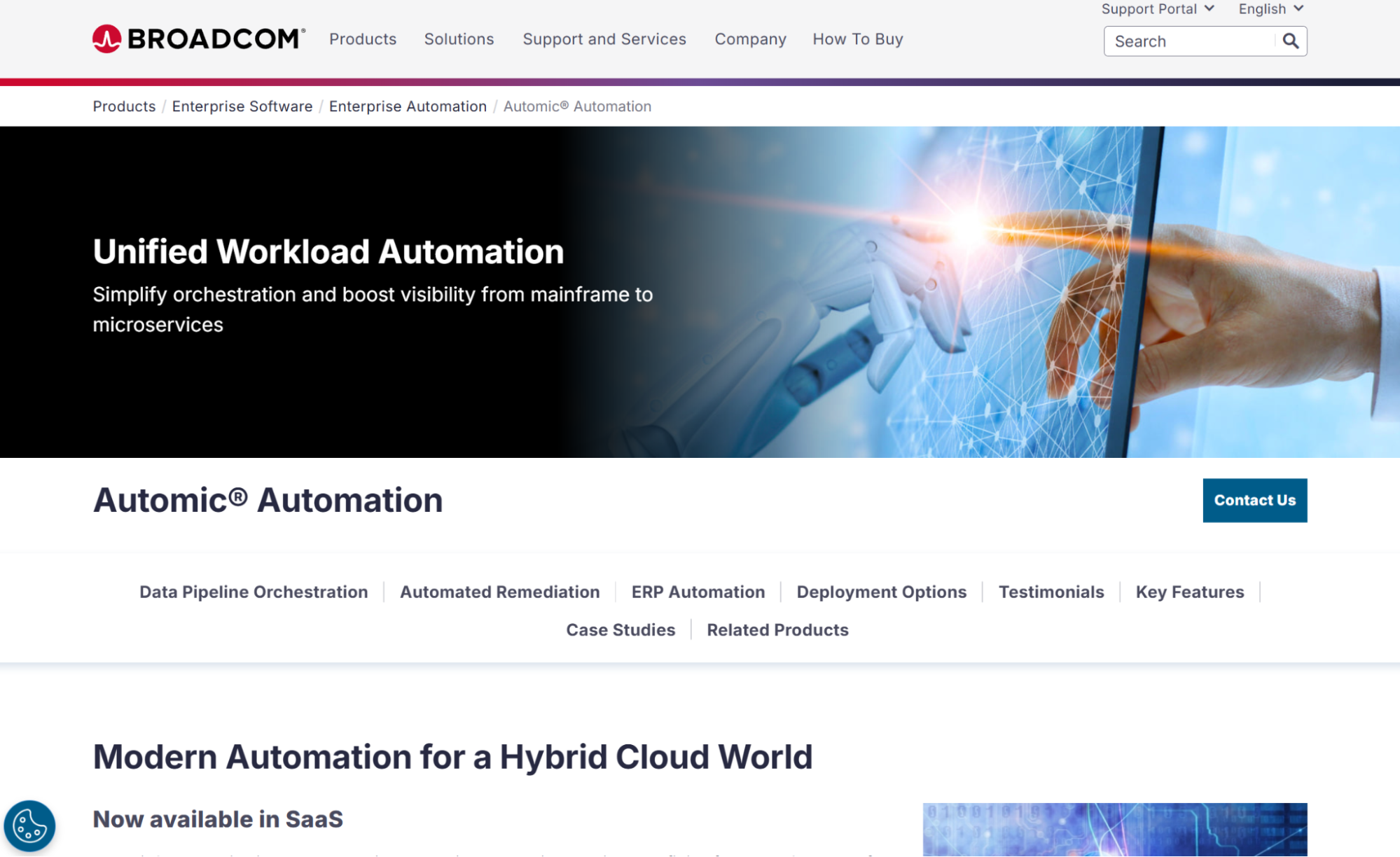Open the Products menu
This screenshot has height=857, width=1400.
(x=363, y=39)
